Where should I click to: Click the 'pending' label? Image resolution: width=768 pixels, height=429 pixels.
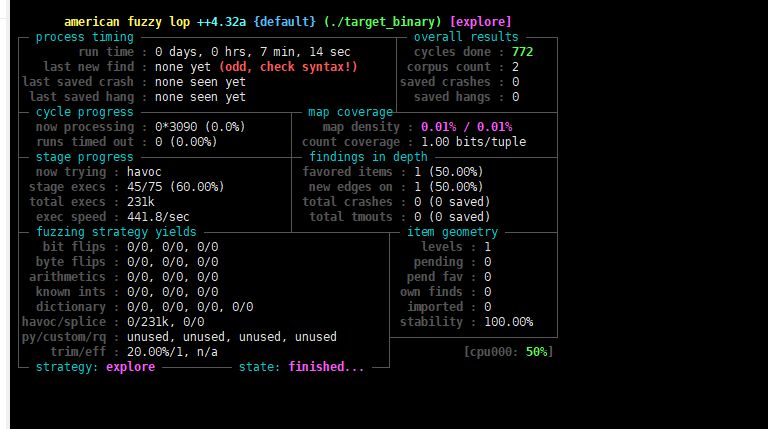pos(438,262)
